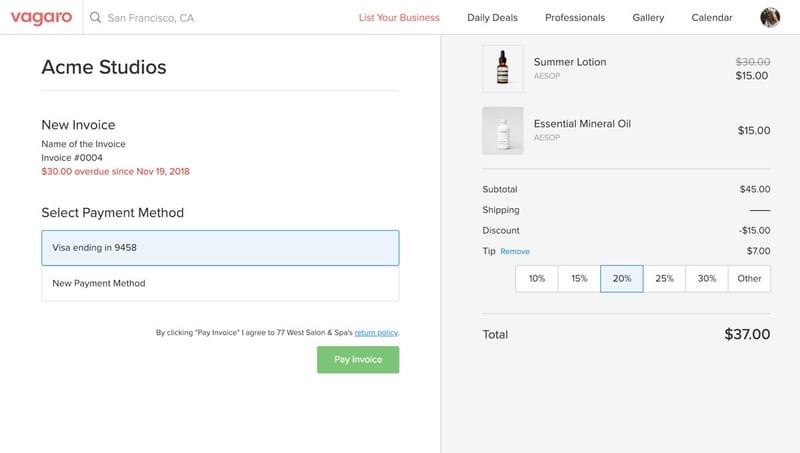The height and width of the screenshot is (453, 800).
Task: Open the return policy link
Action: (377, 332)
